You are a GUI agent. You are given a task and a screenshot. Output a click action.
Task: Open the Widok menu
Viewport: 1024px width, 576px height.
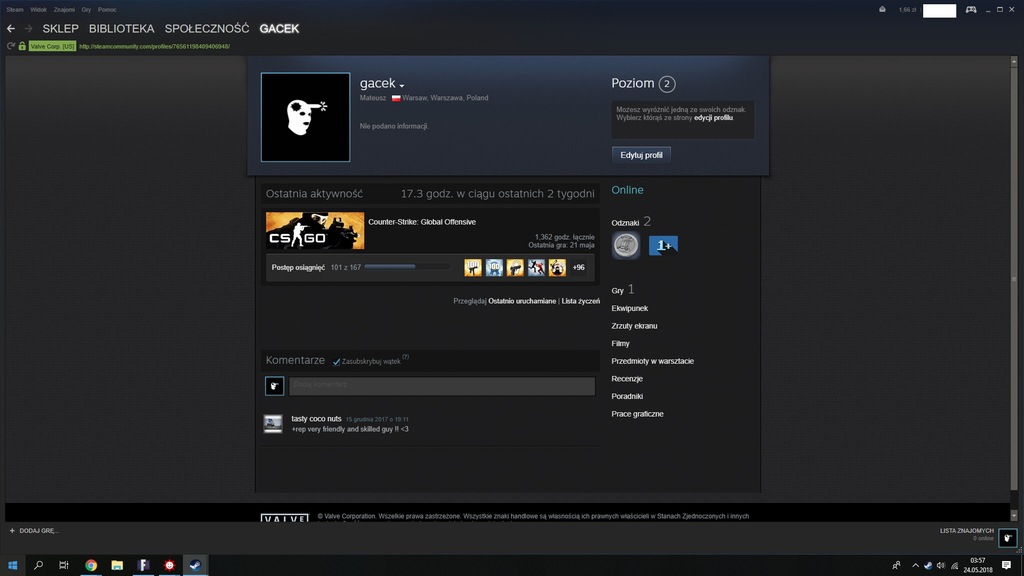click(38, 10)
